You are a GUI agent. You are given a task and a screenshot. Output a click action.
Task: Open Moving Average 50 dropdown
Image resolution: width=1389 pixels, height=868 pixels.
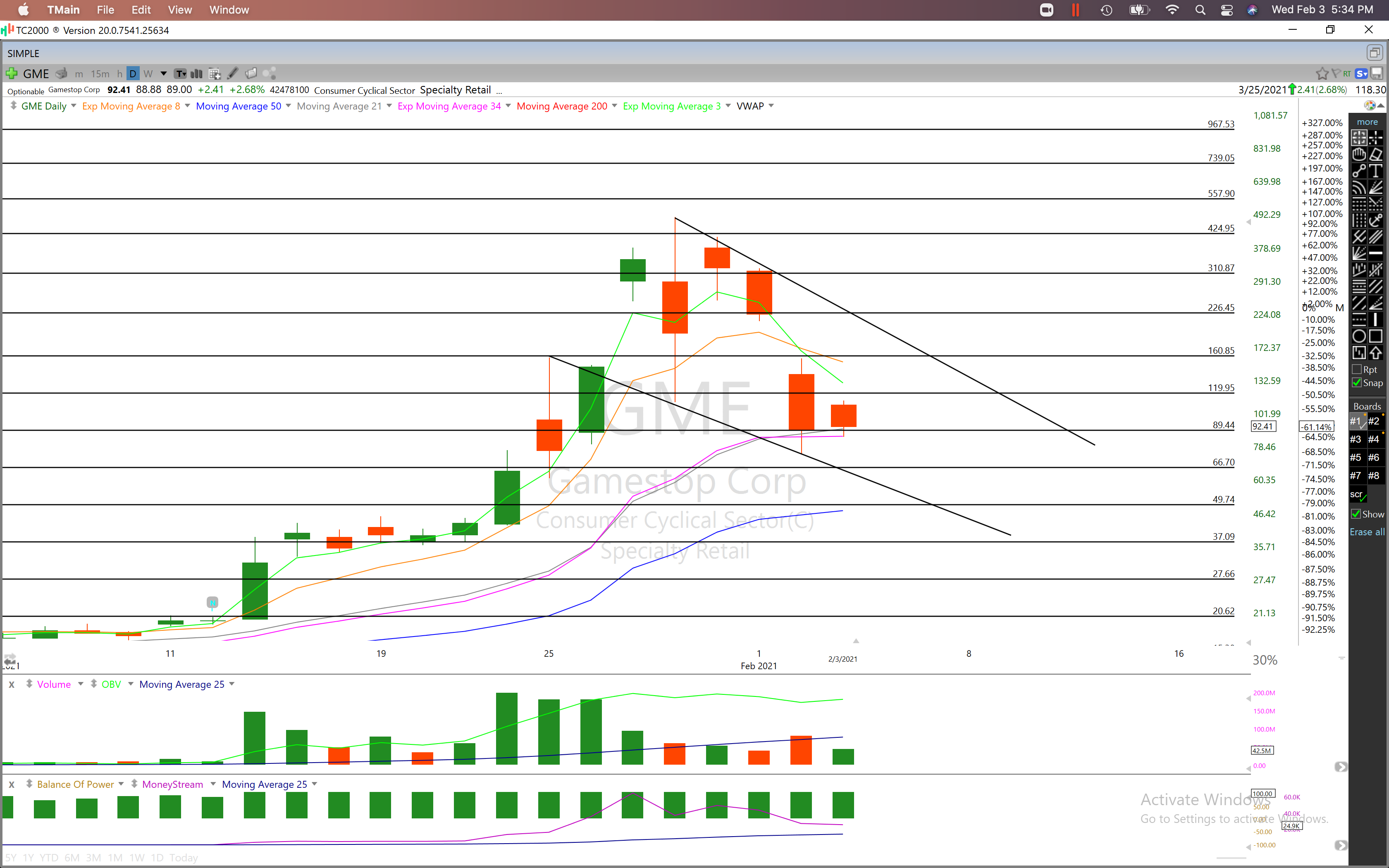(x=288, y=106)
